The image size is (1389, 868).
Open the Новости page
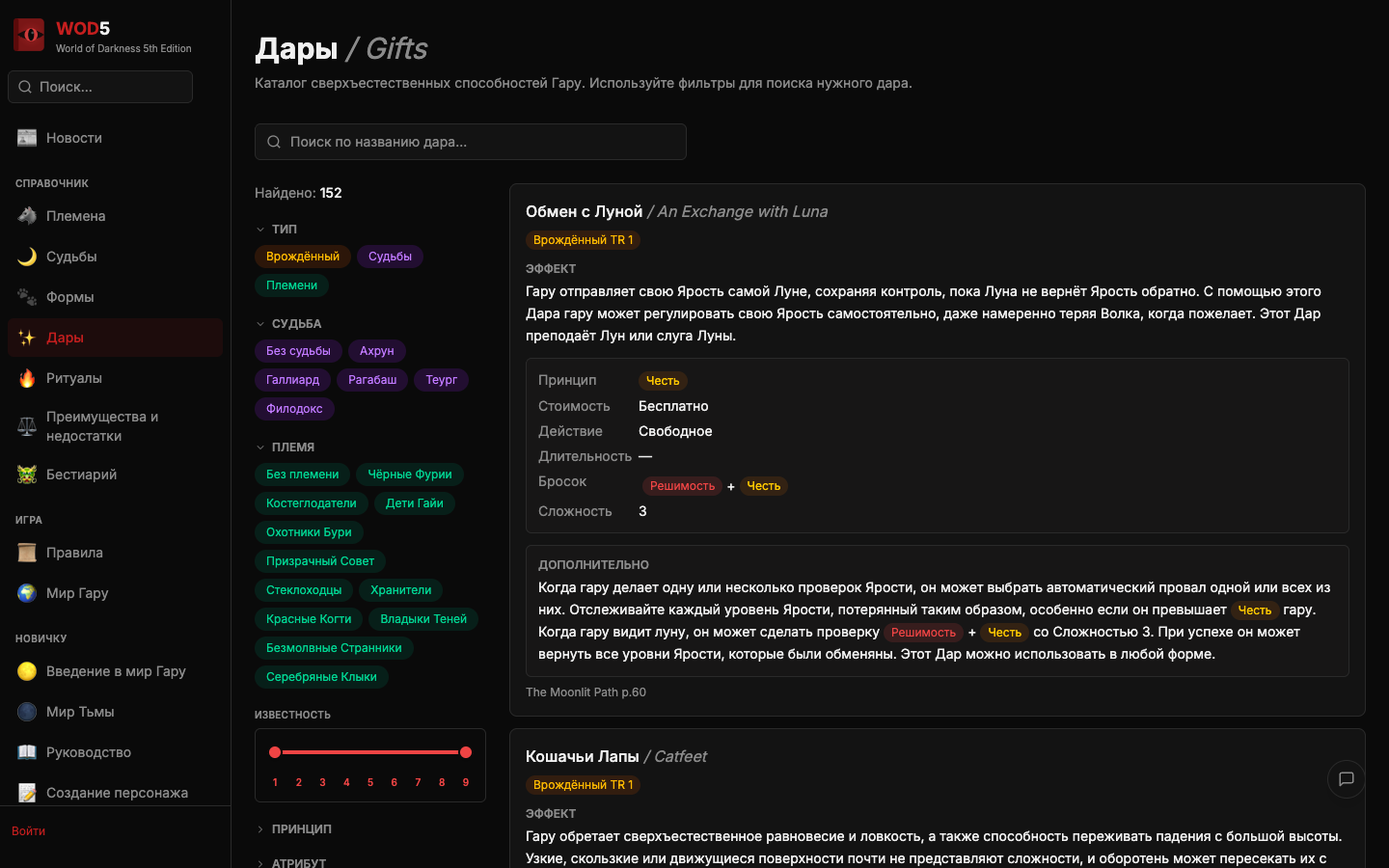point(116,138)
